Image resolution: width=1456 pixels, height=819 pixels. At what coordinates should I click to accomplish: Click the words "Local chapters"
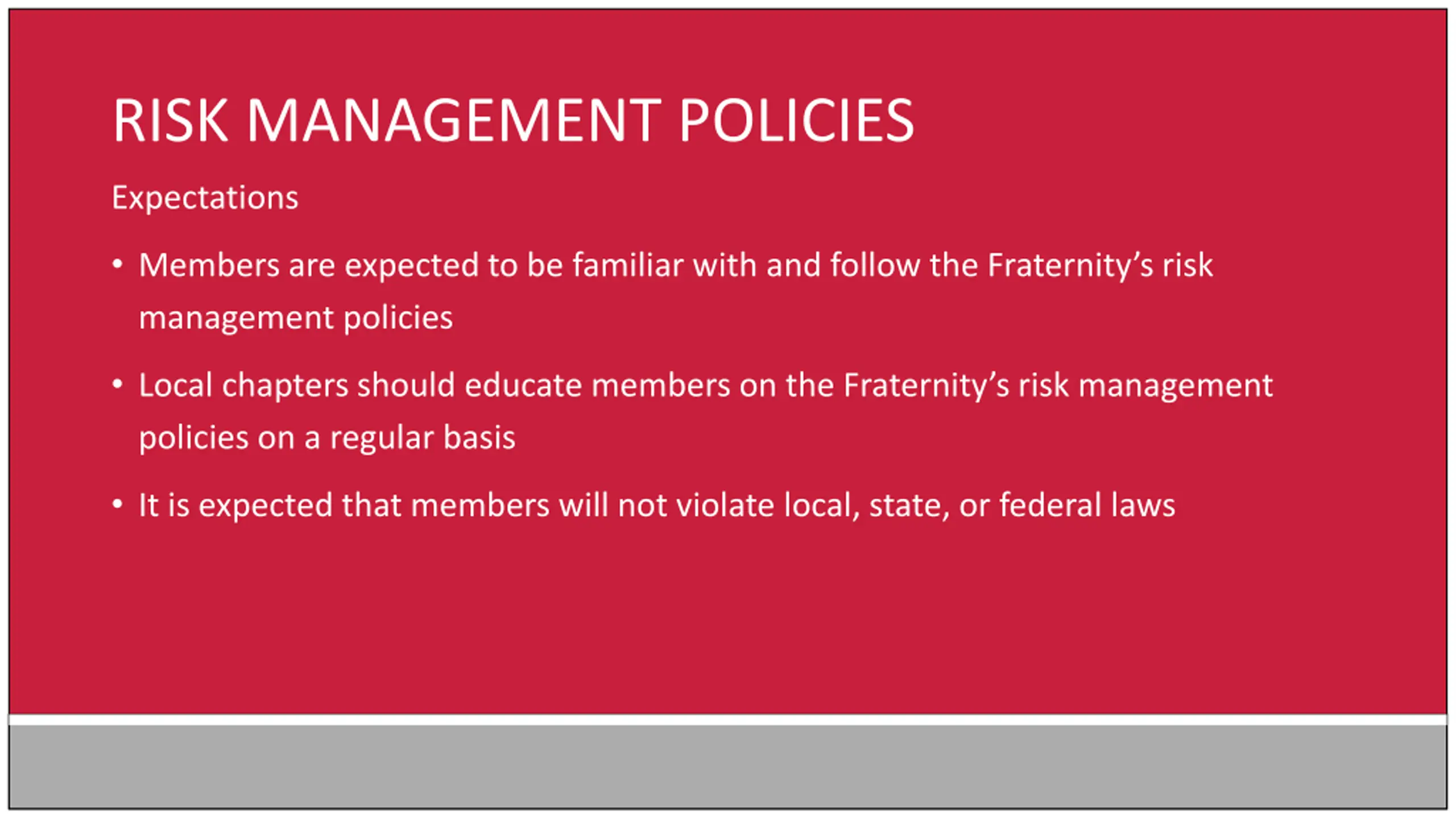click(243, 386)
